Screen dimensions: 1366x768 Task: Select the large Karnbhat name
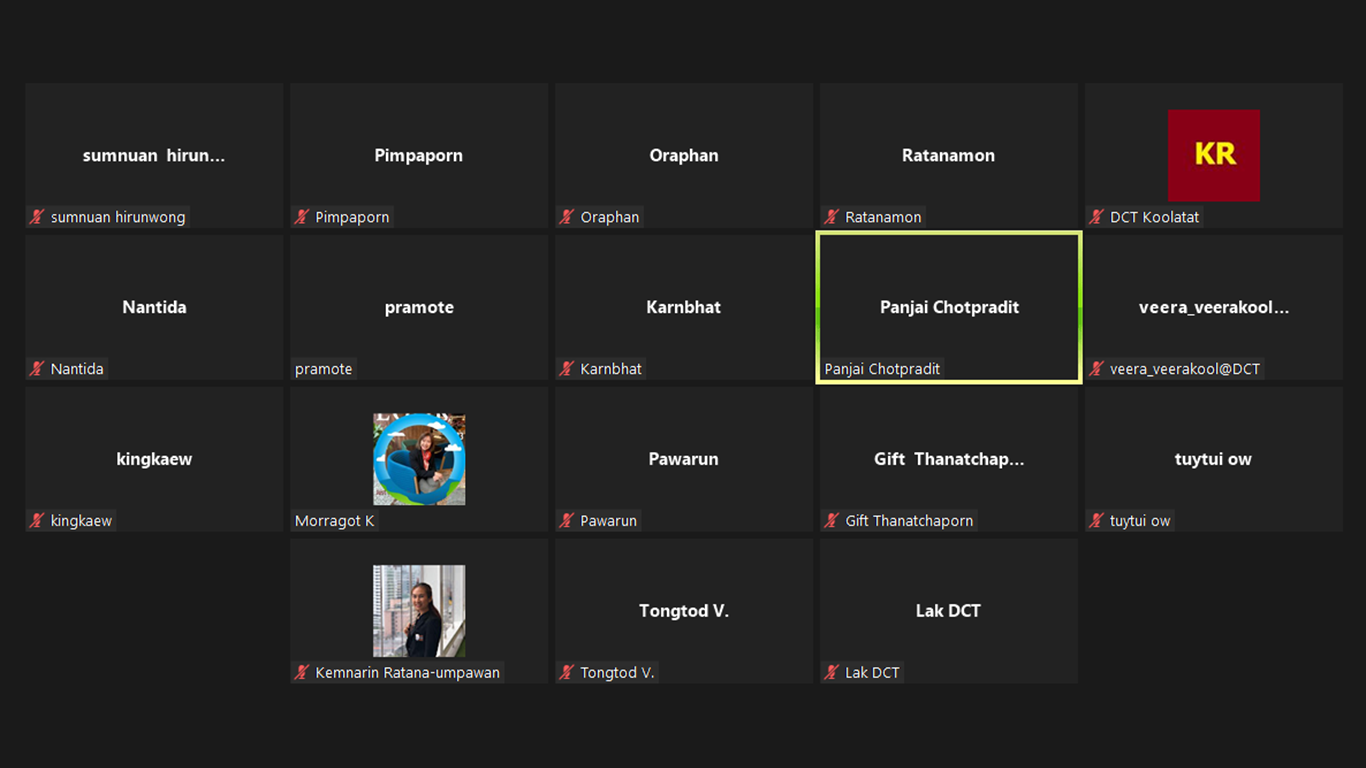(684, 308)
